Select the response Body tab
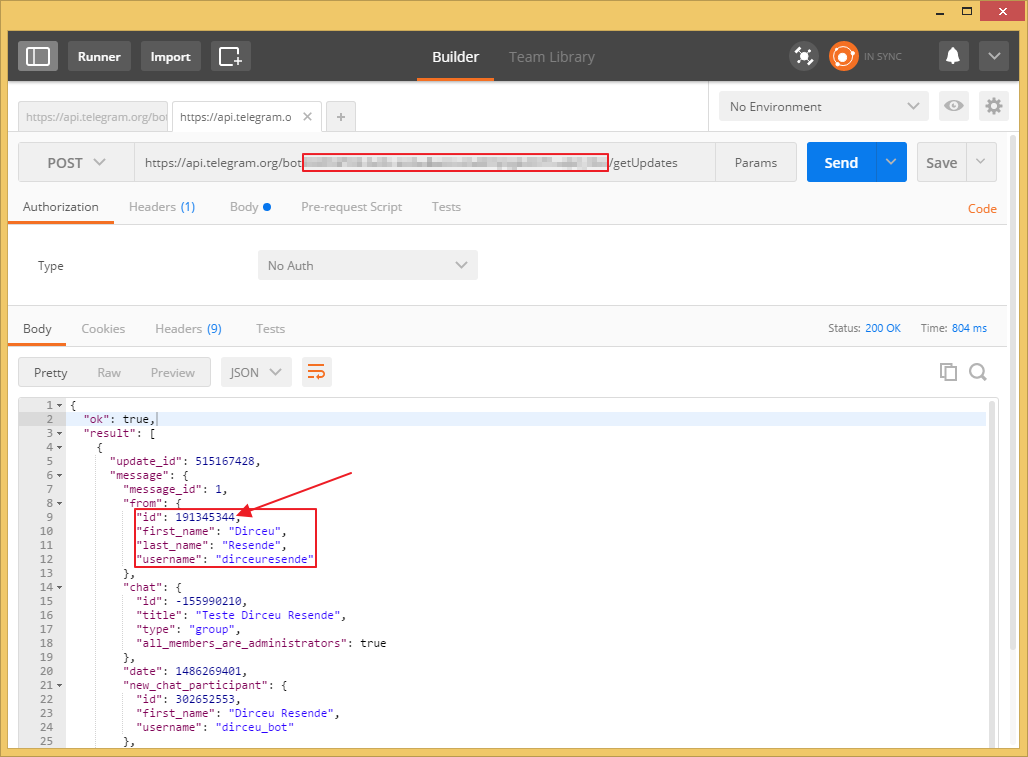Image resolution: width=1028 pixels, height=757 pixels. [37, 329]
